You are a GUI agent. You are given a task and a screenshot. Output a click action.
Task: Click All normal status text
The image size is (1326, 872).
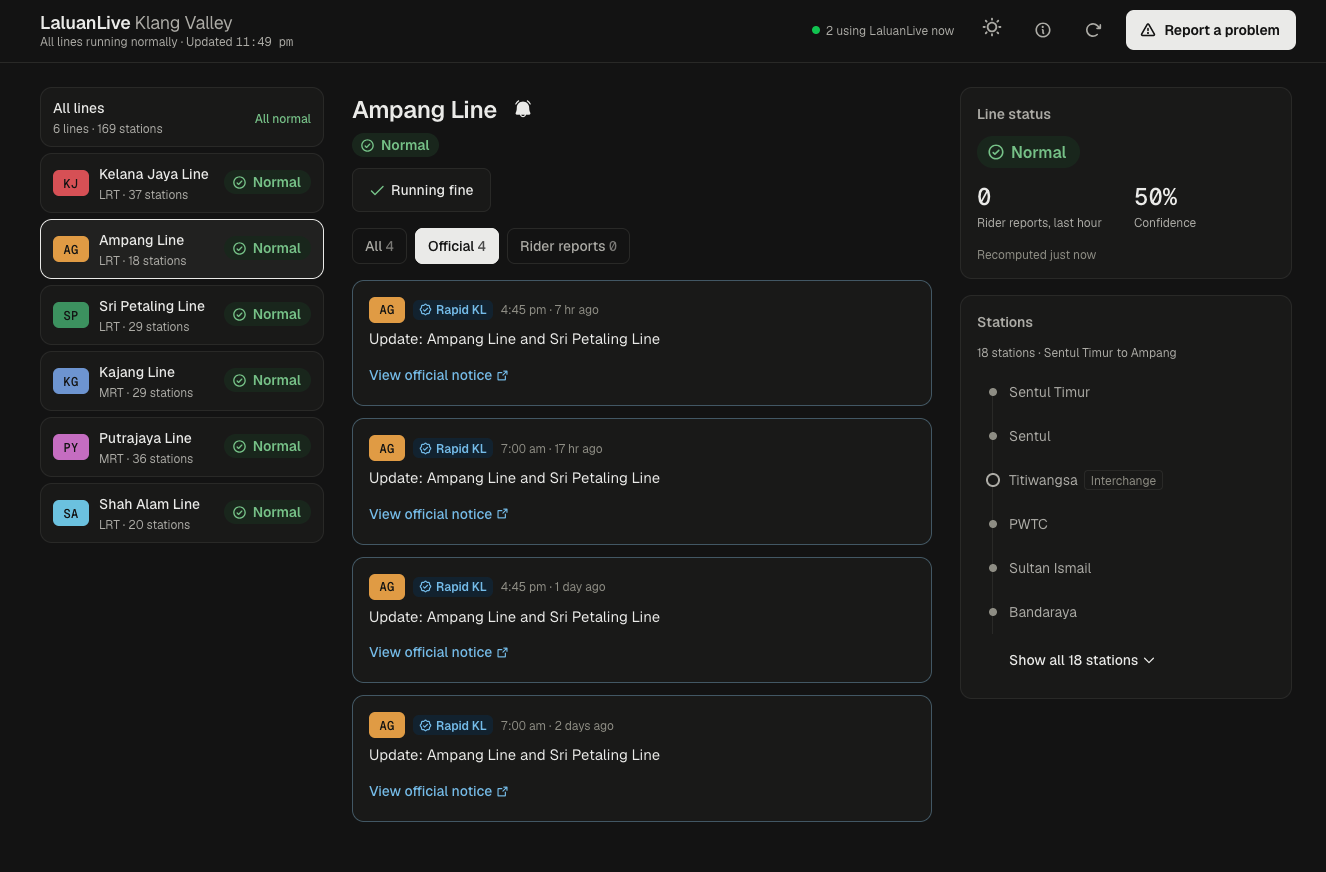click(283, 119)
